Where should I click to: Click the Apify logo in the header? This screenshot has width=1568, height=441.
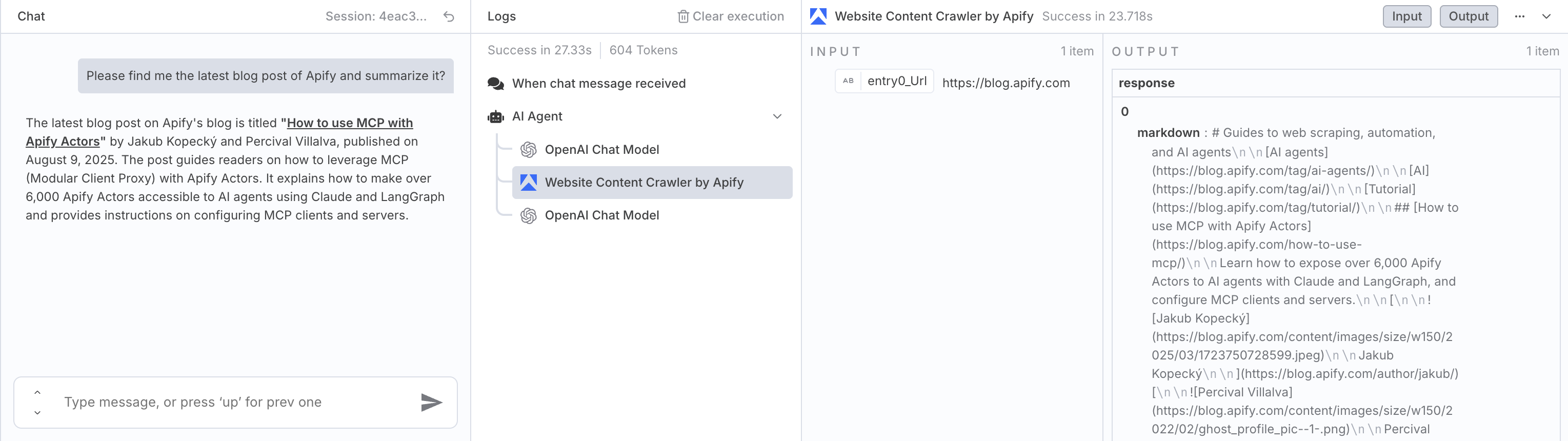(x=818, y=16)
